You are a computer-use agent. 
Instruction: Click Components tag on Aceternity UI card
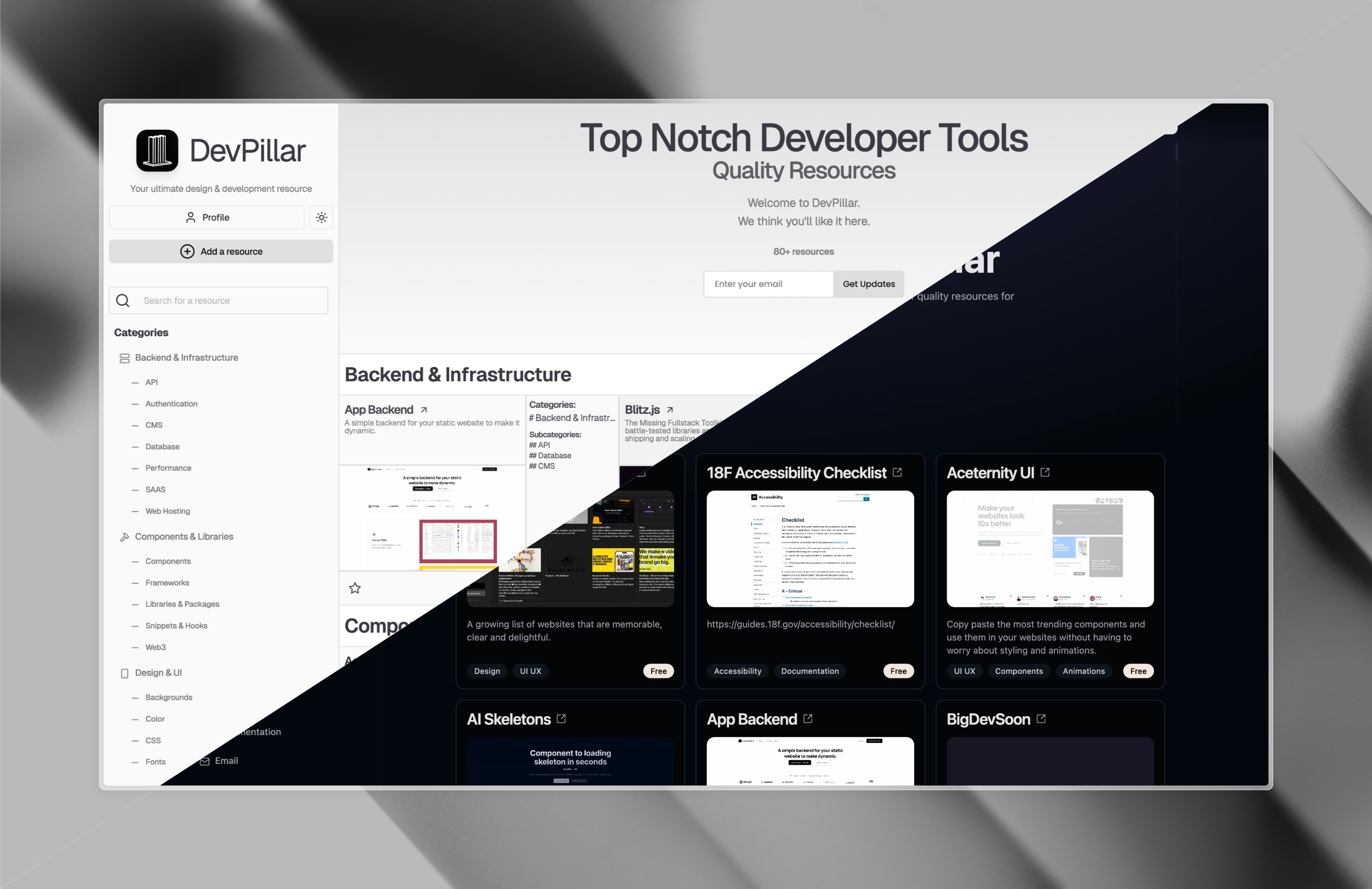1019,671
